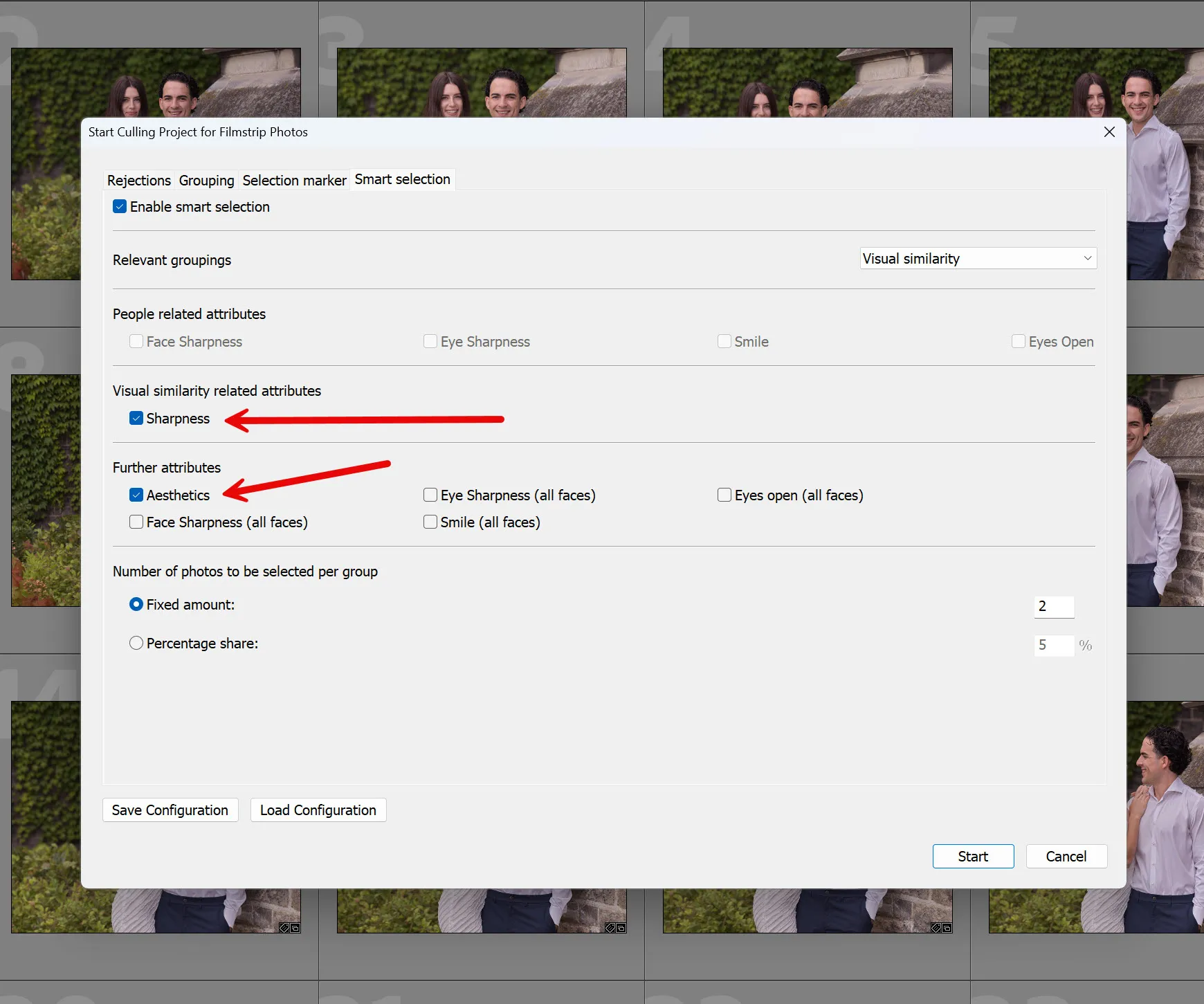Uncheck the Aesthetics attribute

[x=136, y=495]
